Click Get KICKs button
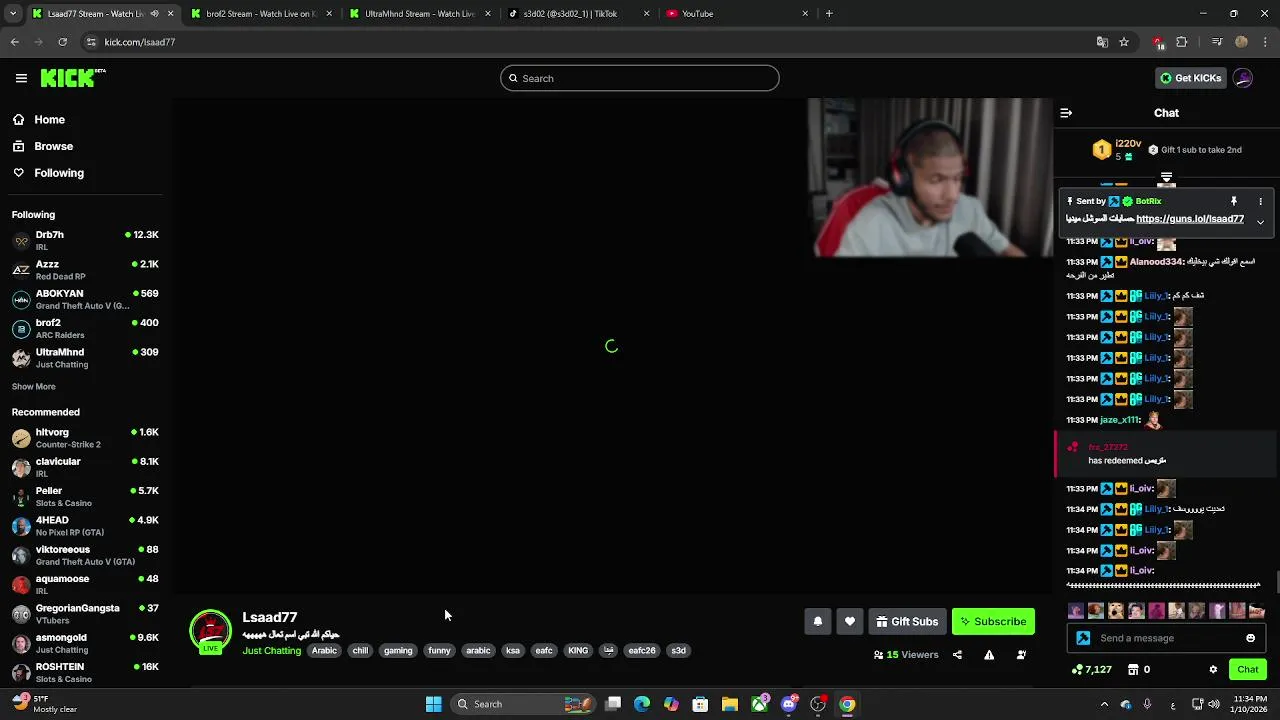 coord(1190,78)
